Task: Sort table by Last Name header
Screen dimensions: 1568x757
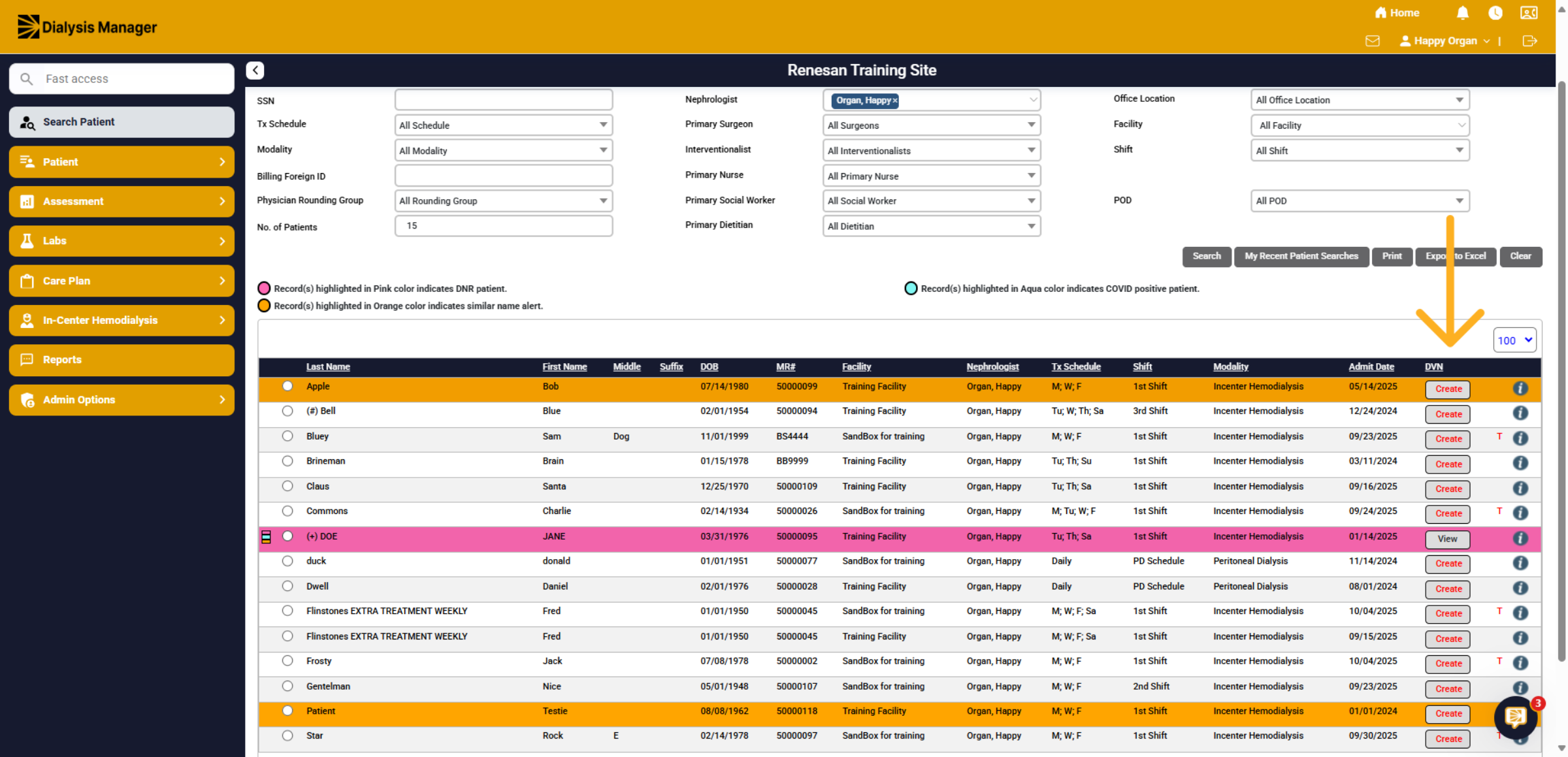Action: [328, 366]
